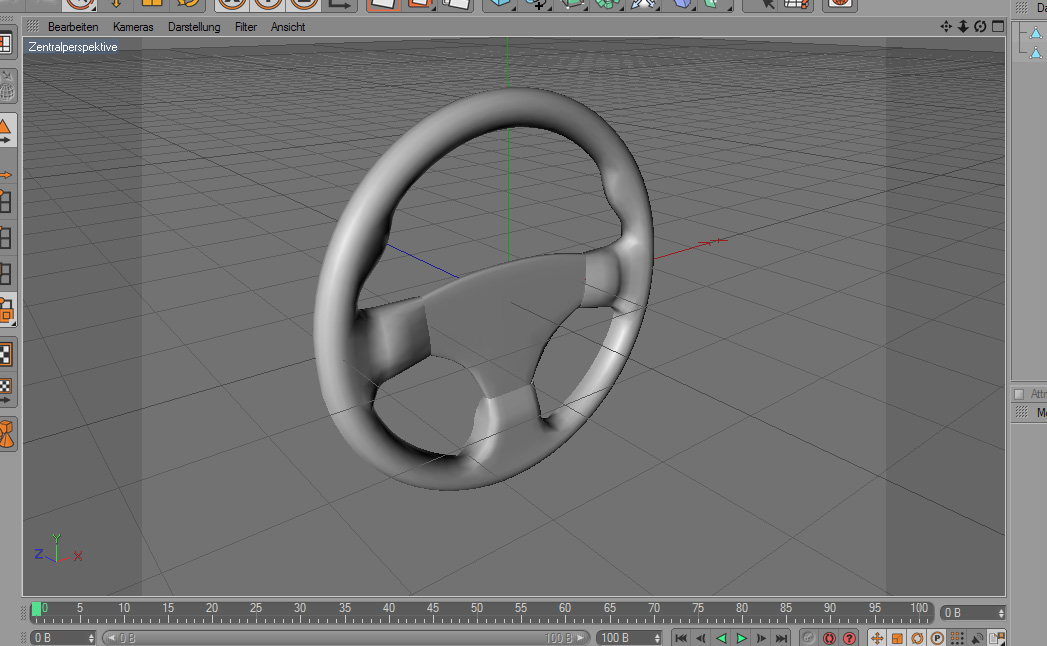Click the rotate camera viewport icon
This screenshot has width=1047, height=646.
point(980,26)
